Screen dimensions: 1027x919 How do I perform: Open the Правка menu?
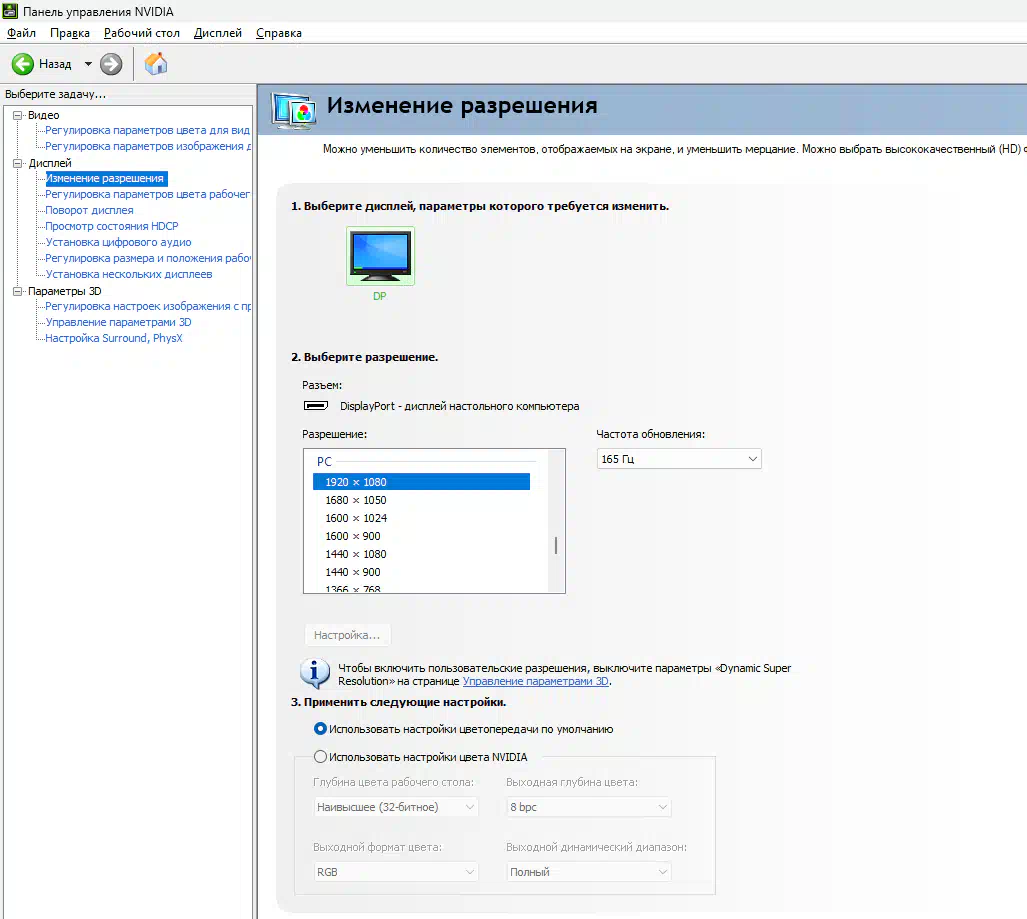click(x=69, y=33)
